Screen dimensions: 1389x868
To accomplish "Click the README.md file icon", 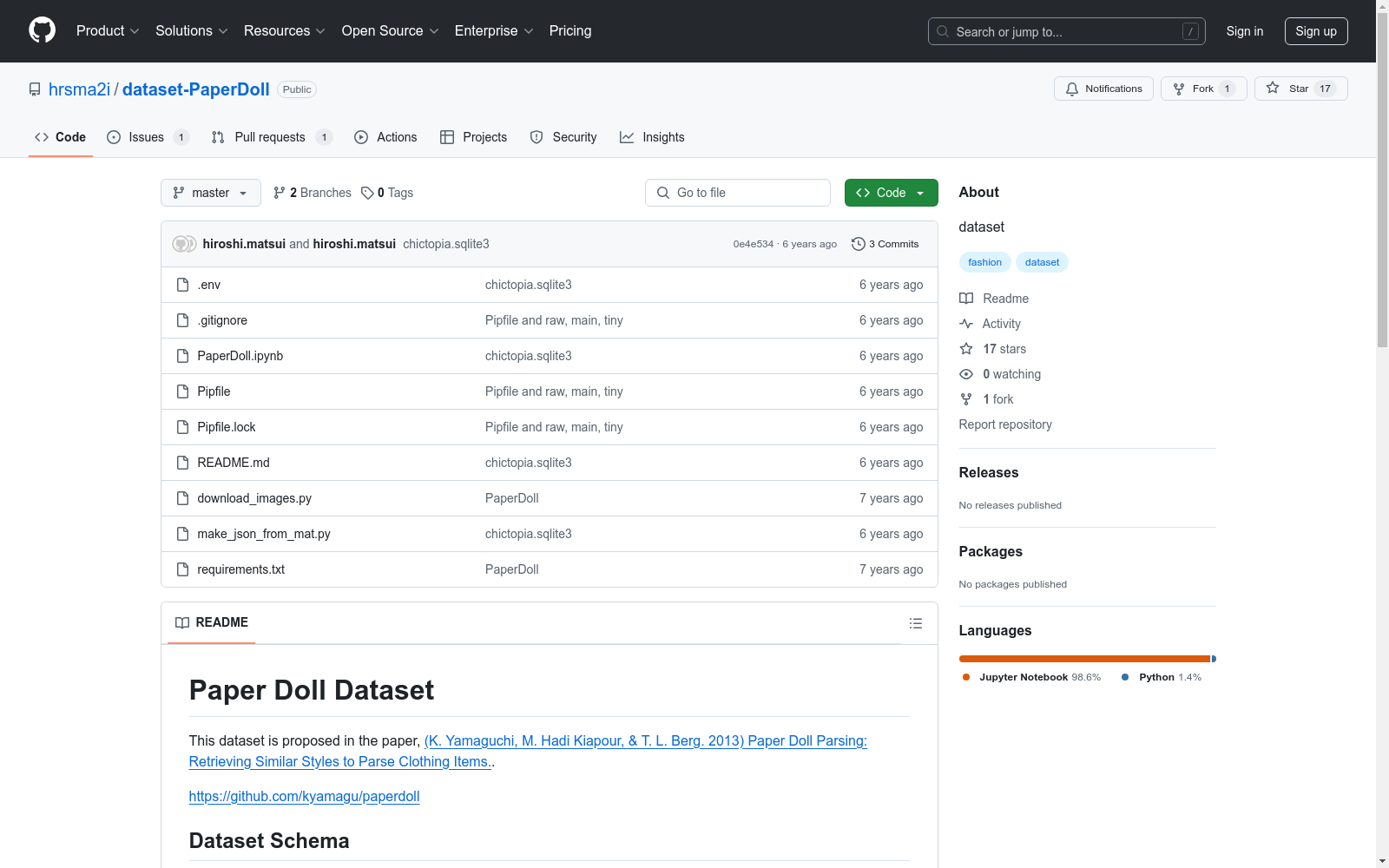I will (x=182, y=463).
